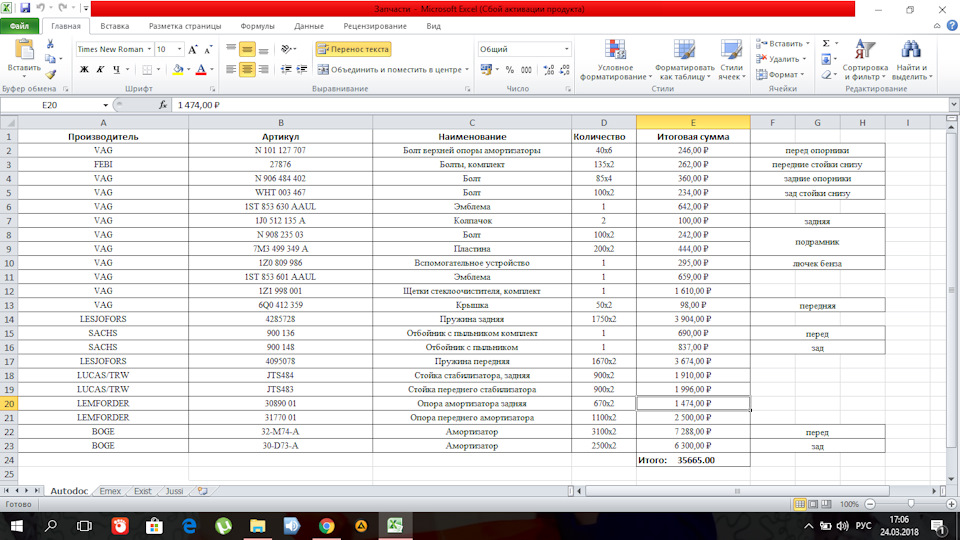Switch to the Данные tab

tap(309, 26)
